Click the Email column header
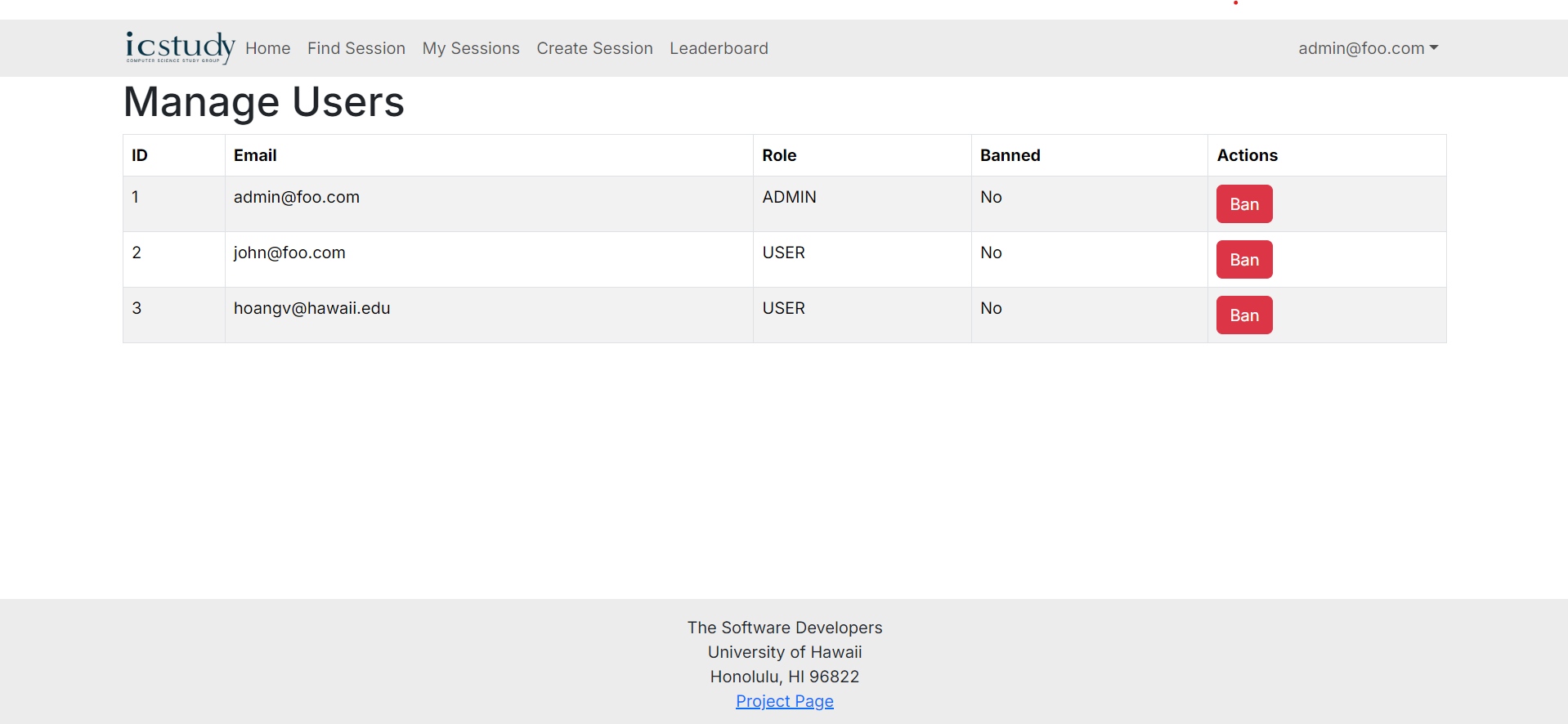Screen dimensions: 1568x724 [x=255, y=155]
